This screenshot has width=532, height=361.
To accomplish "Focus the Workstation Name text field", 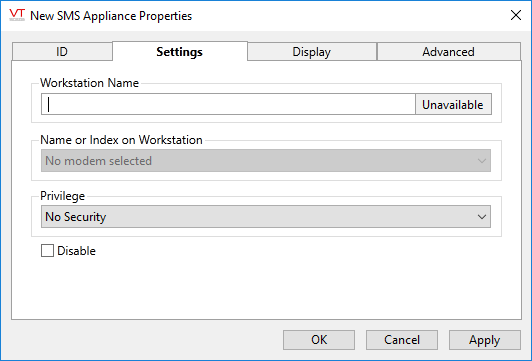I will pos(228,104).
